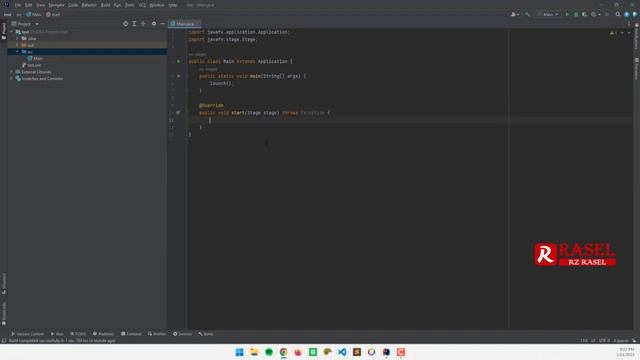The image size is (640, 360).
Task: Click the Windows Start button on taskbar
Action: [240, 352]
